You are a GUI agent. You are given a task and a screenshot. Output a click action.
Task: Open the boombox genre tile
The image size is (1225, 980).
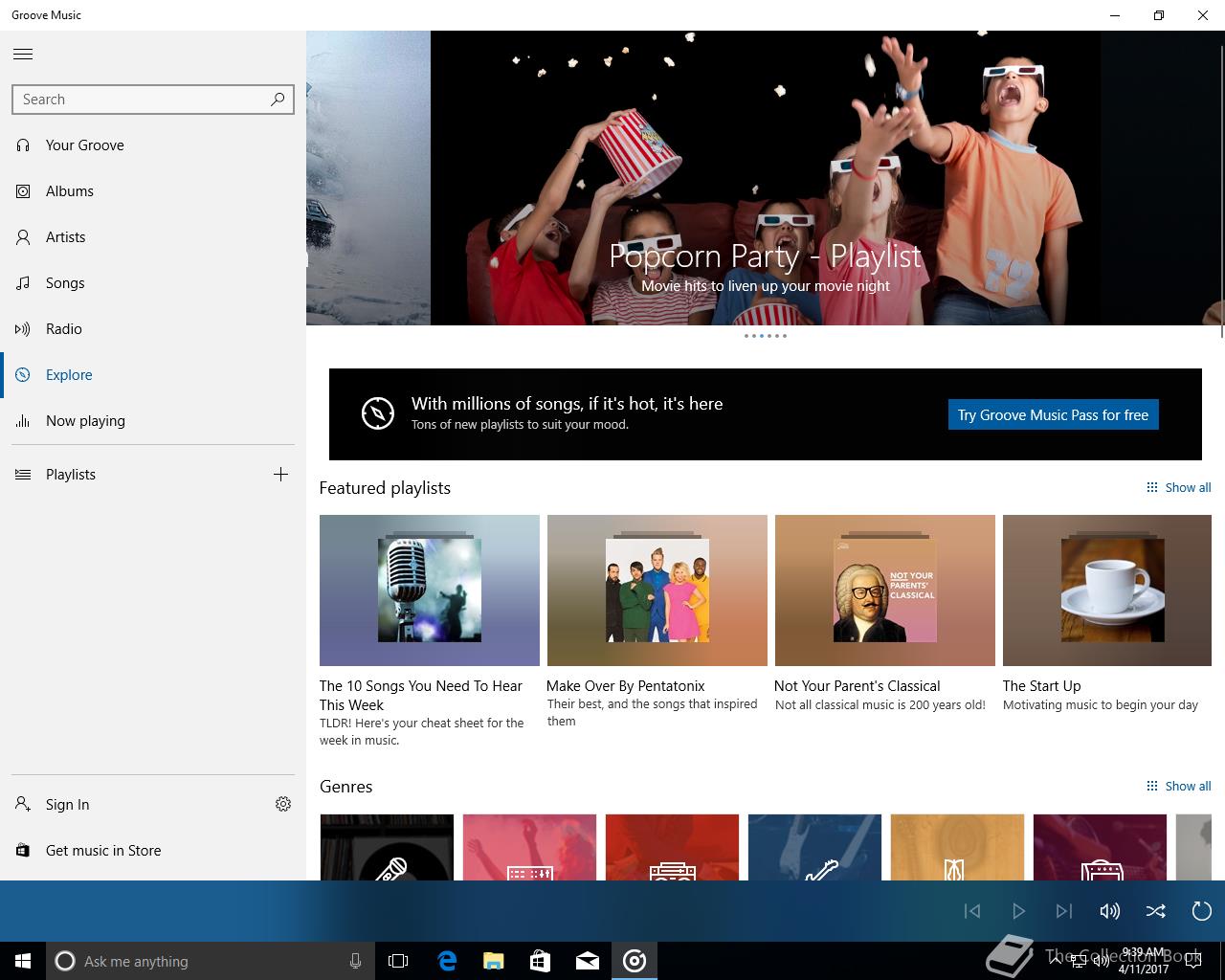(672, 847)
